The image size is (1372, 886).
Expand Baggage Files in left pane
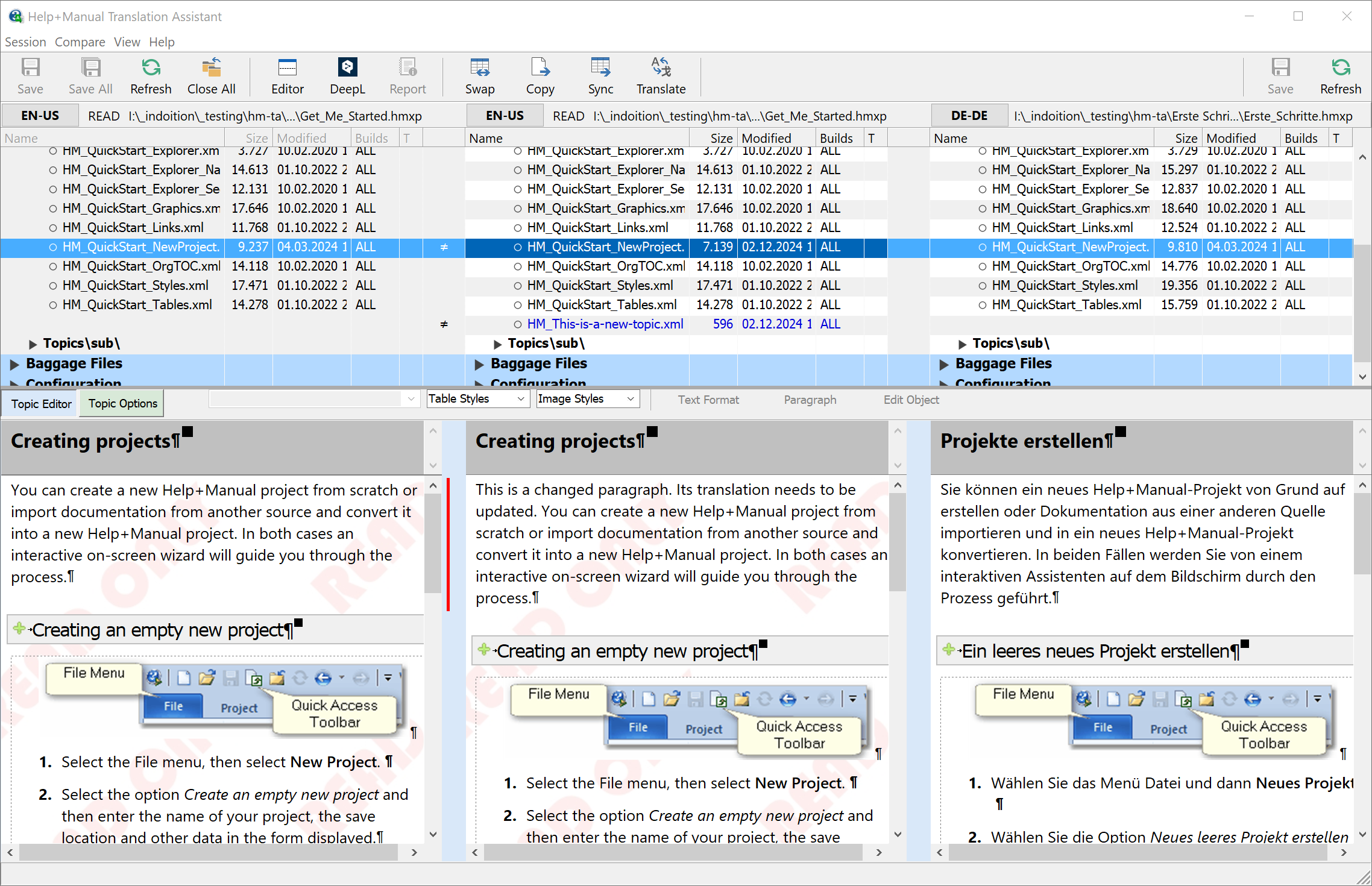click(14, 364)
